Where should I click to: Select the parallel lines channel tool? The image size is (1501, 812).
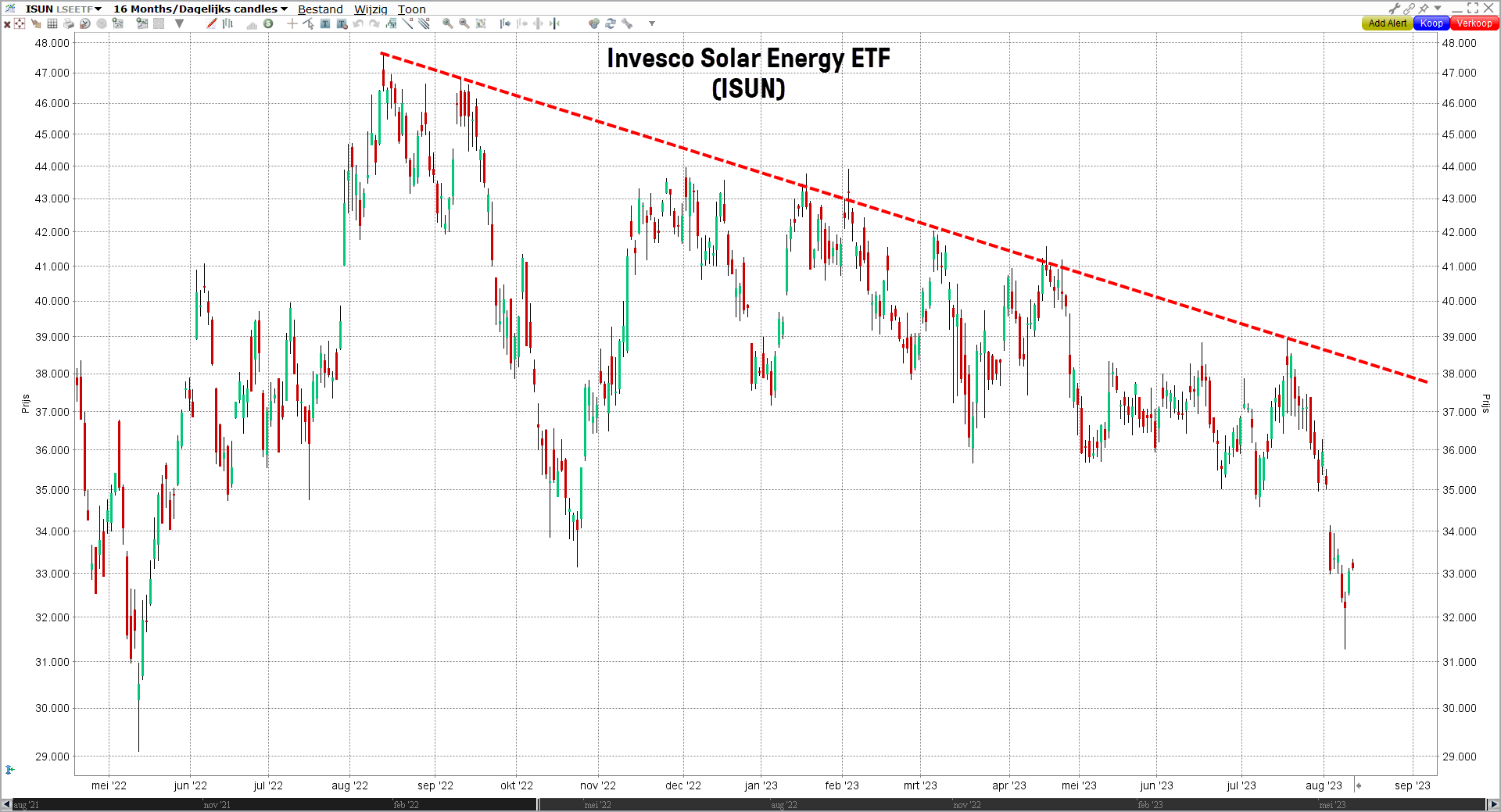point(424,23)
